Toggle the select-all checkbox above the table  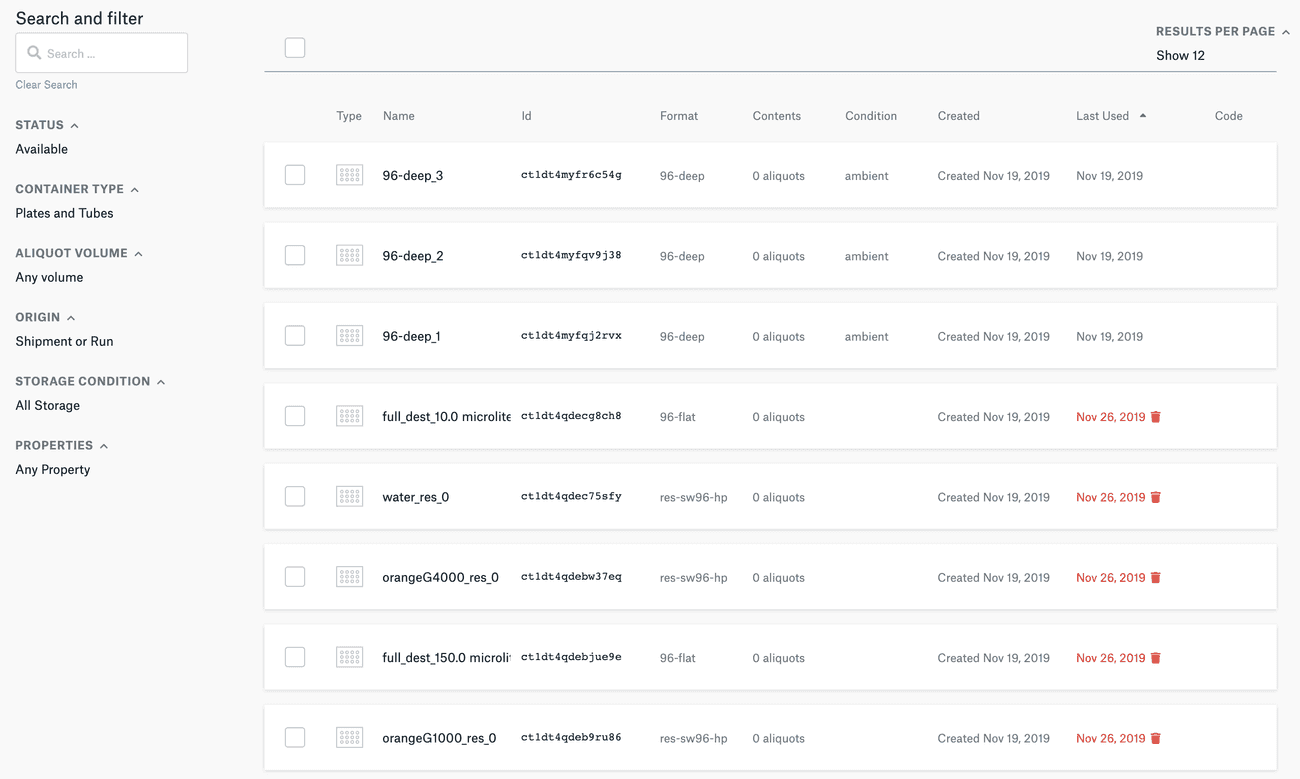[x=295, y=48]
